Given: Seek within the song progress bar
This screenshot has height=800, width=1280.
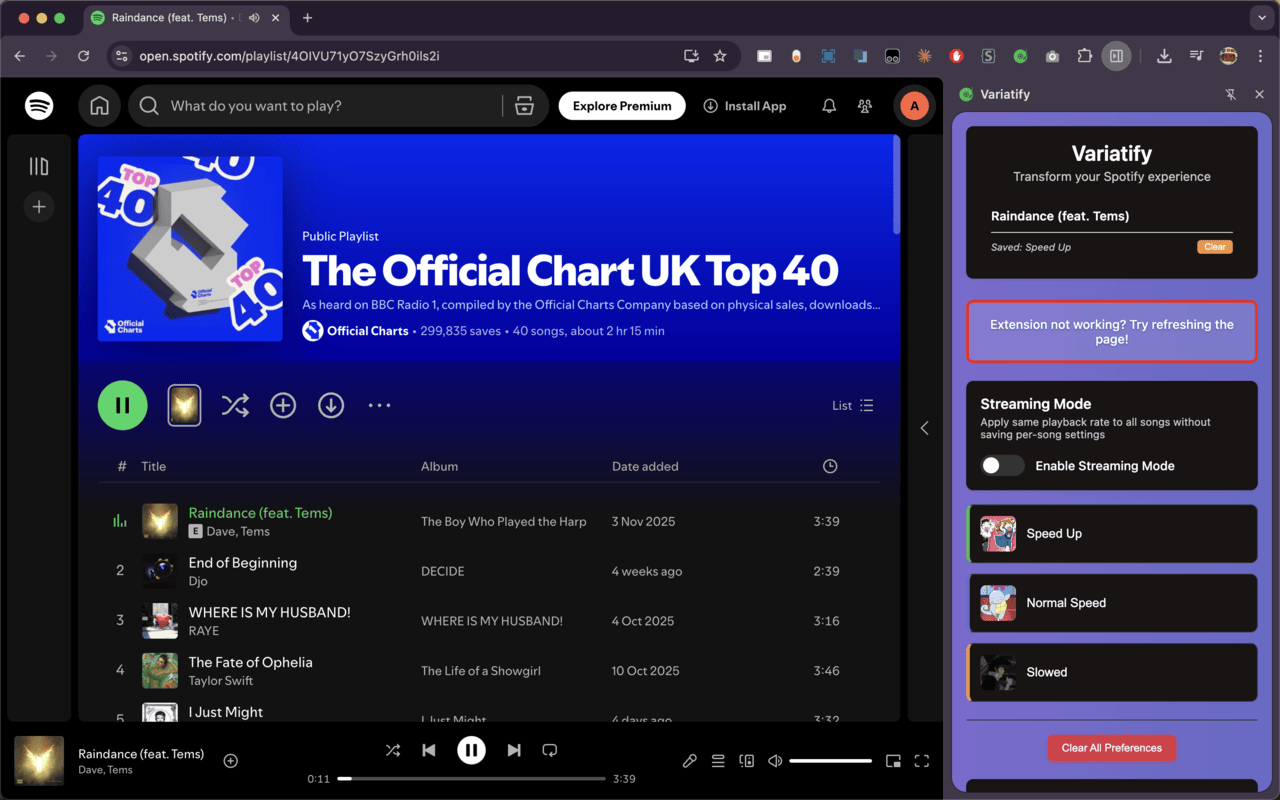Looking at the screenshot, I should click(471, 778).
